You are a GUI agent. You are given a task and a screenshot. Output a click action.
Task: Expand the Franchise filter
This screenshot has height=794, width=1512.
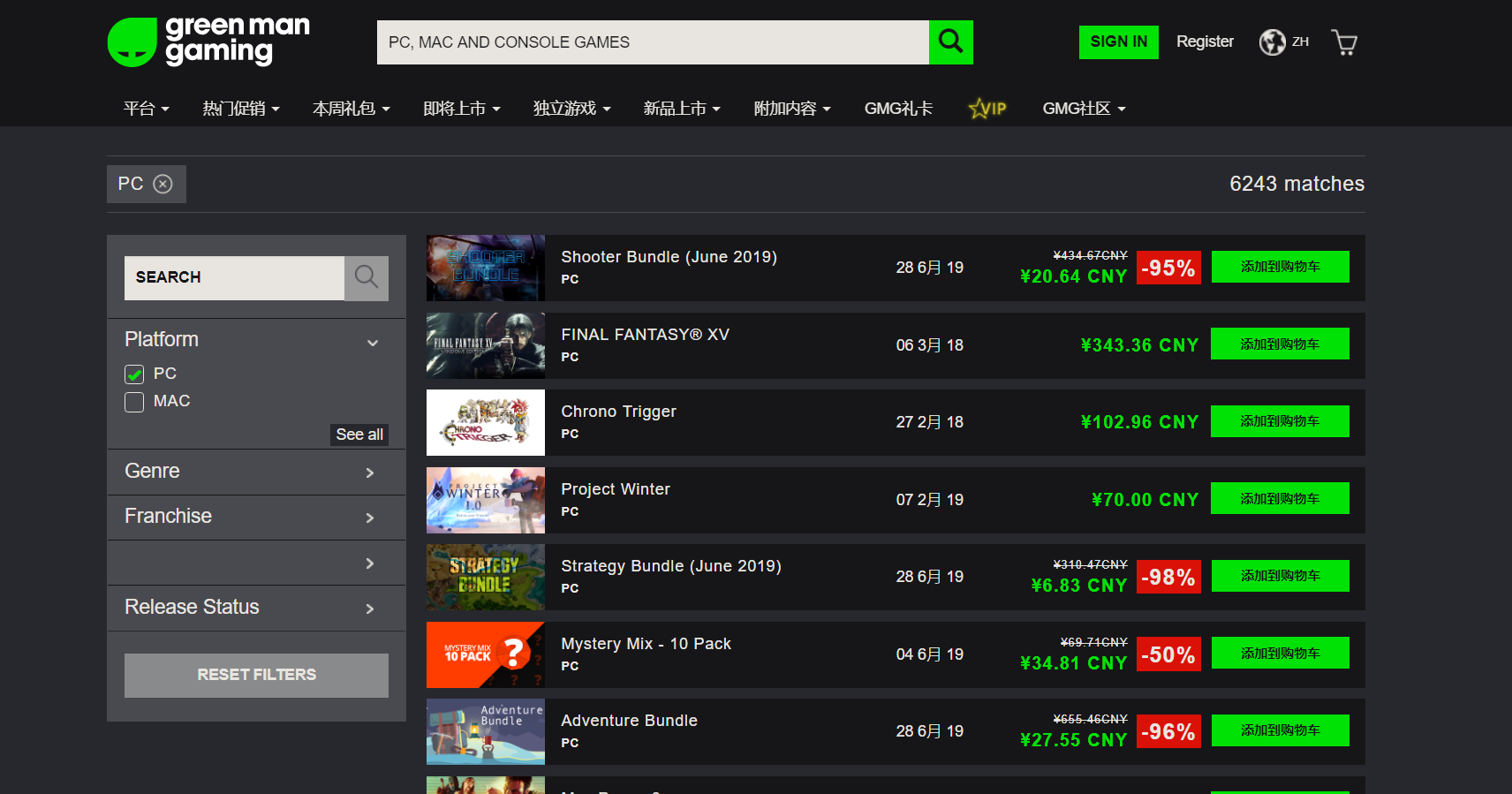click(256, 517)
